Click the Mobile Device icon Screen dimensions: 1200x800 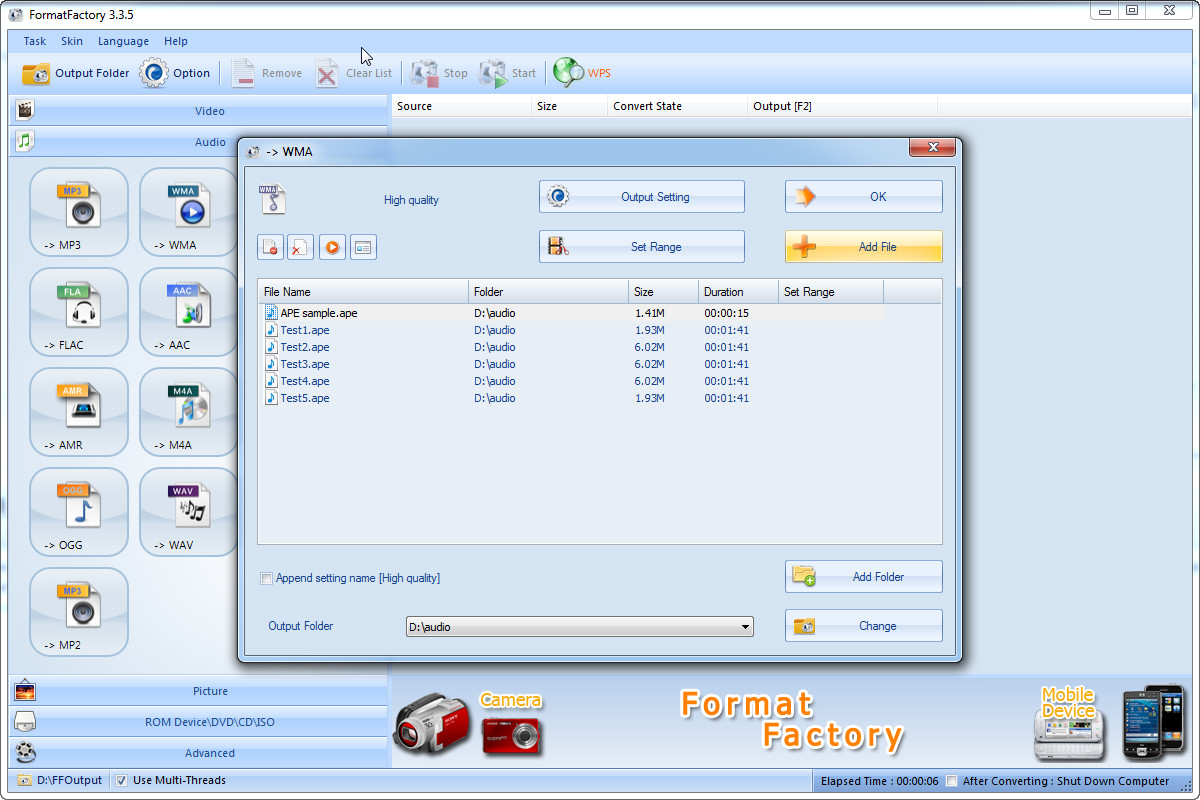click(1068, 722)
